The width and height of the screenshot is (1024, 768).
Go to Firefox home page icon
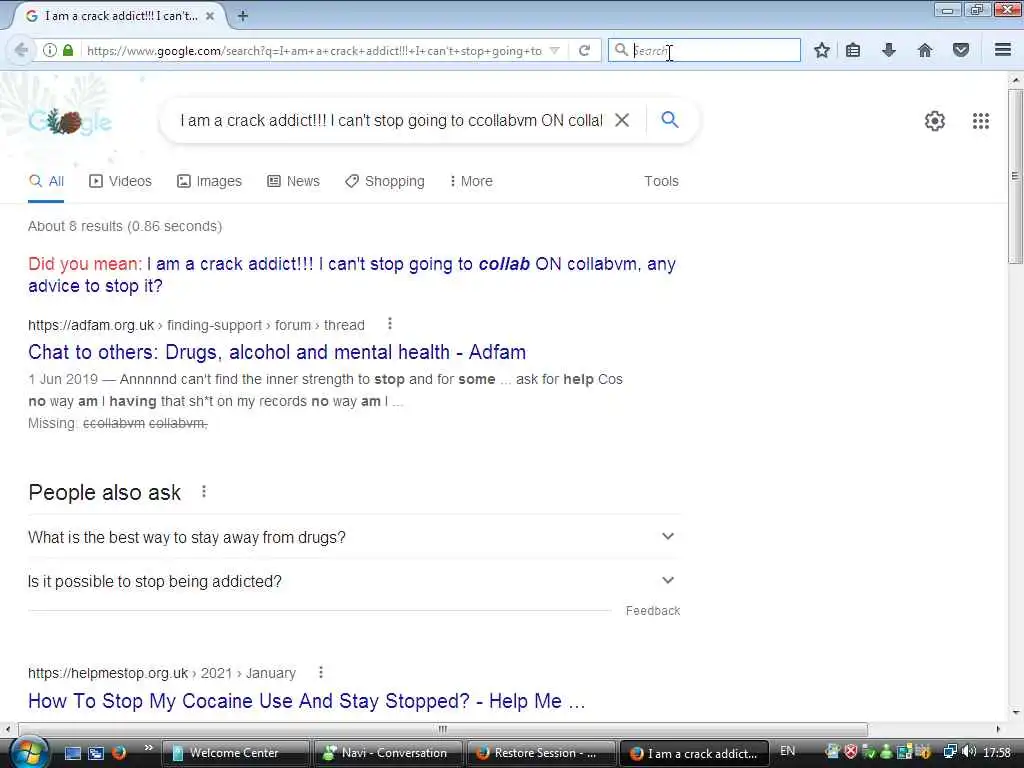925,50
